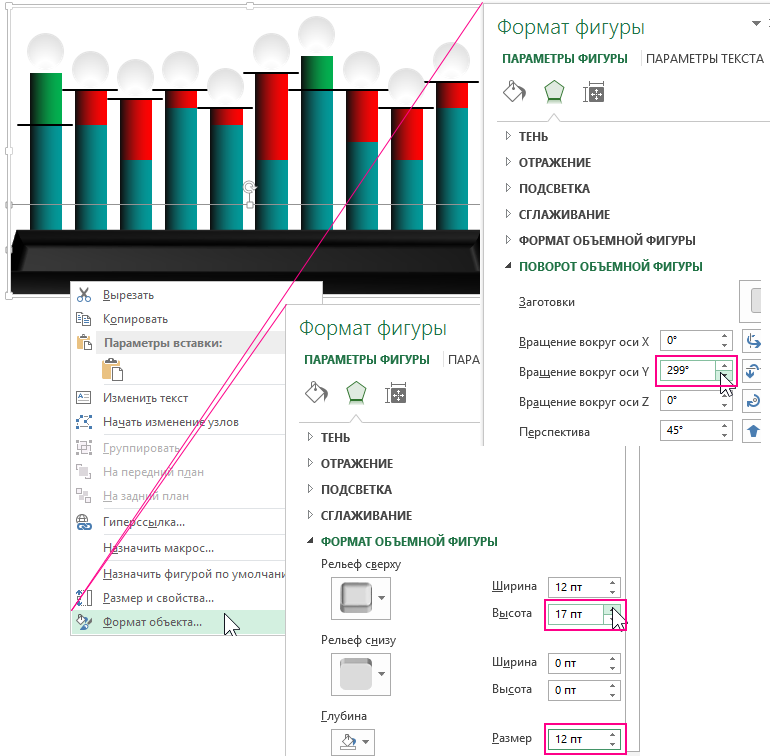Click the paste clipboard icon under Параметры вставки
This screenshot has height=756, width=770.
coord(113,369)
